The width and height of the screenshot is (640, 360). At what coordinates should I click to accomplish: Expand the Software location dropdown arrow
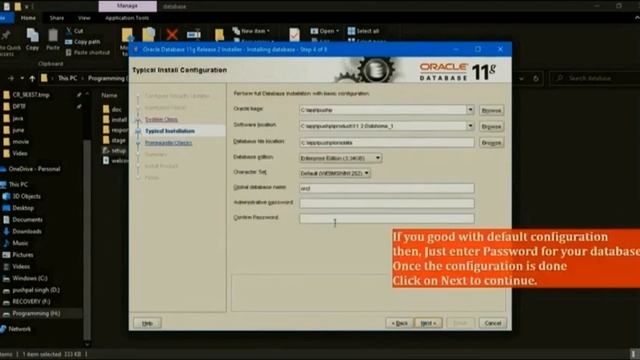pos(470,126)
